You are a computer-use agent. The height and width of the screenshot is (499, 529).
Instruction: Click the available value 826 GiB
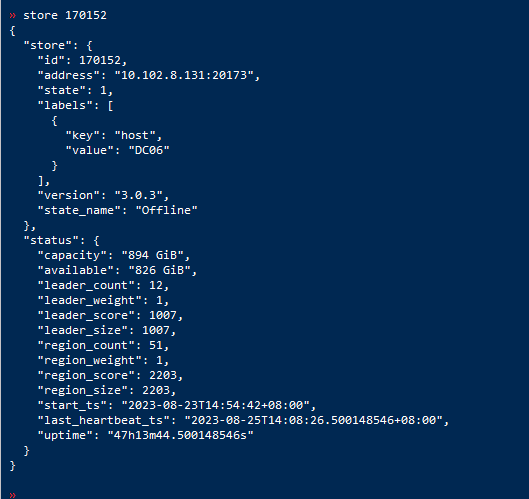coord(159,270)
